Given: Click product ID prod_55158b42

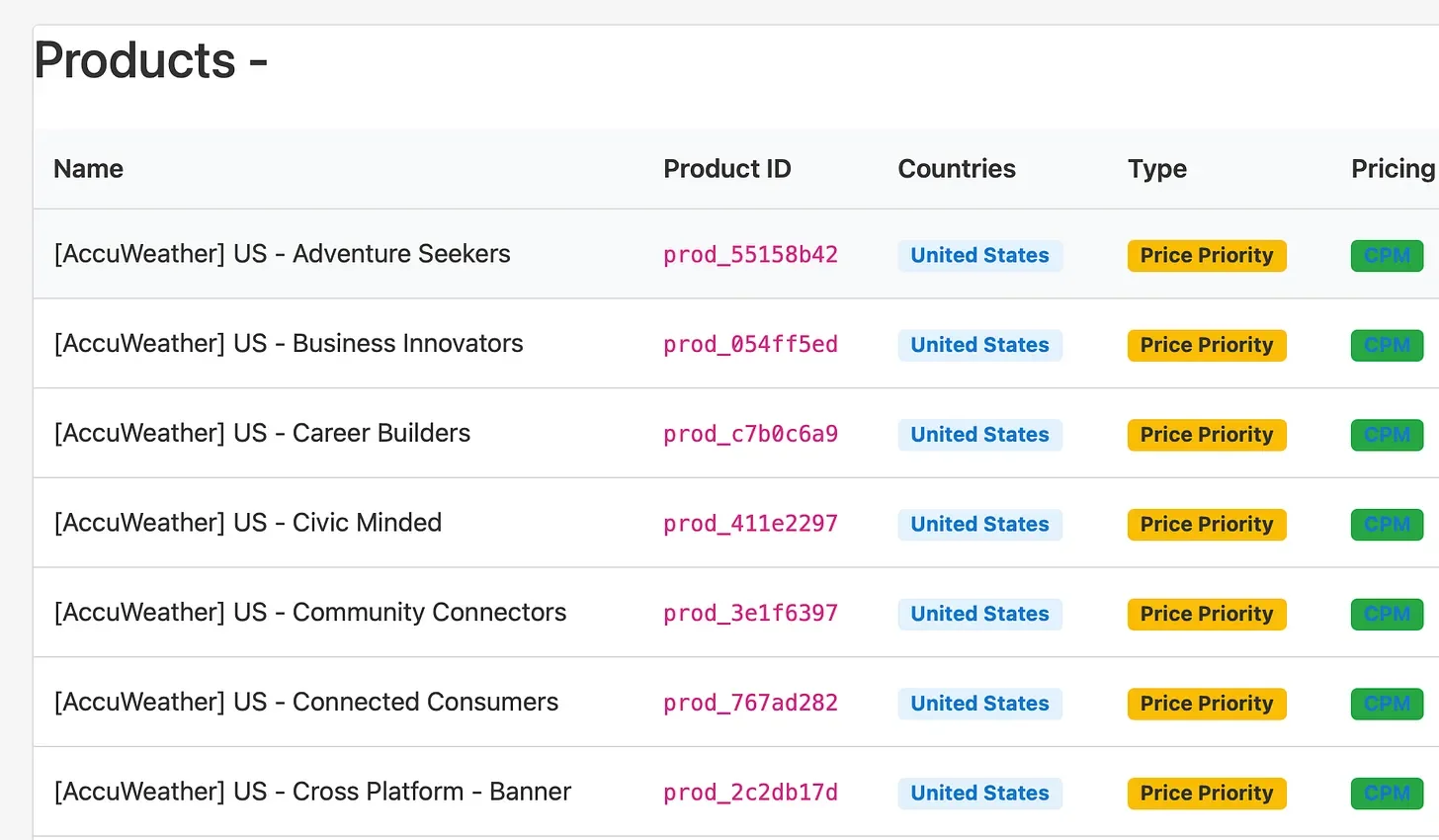Looking at the screenshot, I should pyautogui.click(x=750, y=255).
